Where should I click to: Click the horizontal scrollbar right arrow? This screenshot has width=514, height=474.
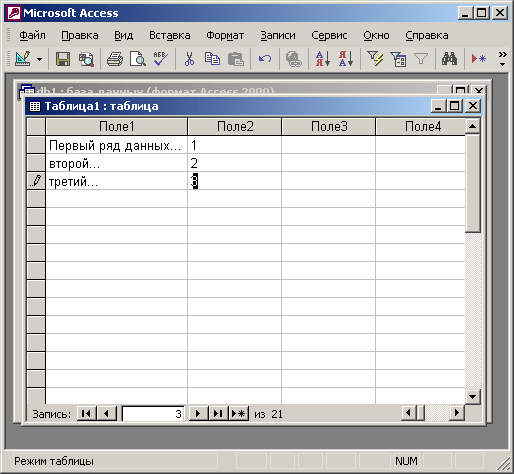(x=457, y=413)
